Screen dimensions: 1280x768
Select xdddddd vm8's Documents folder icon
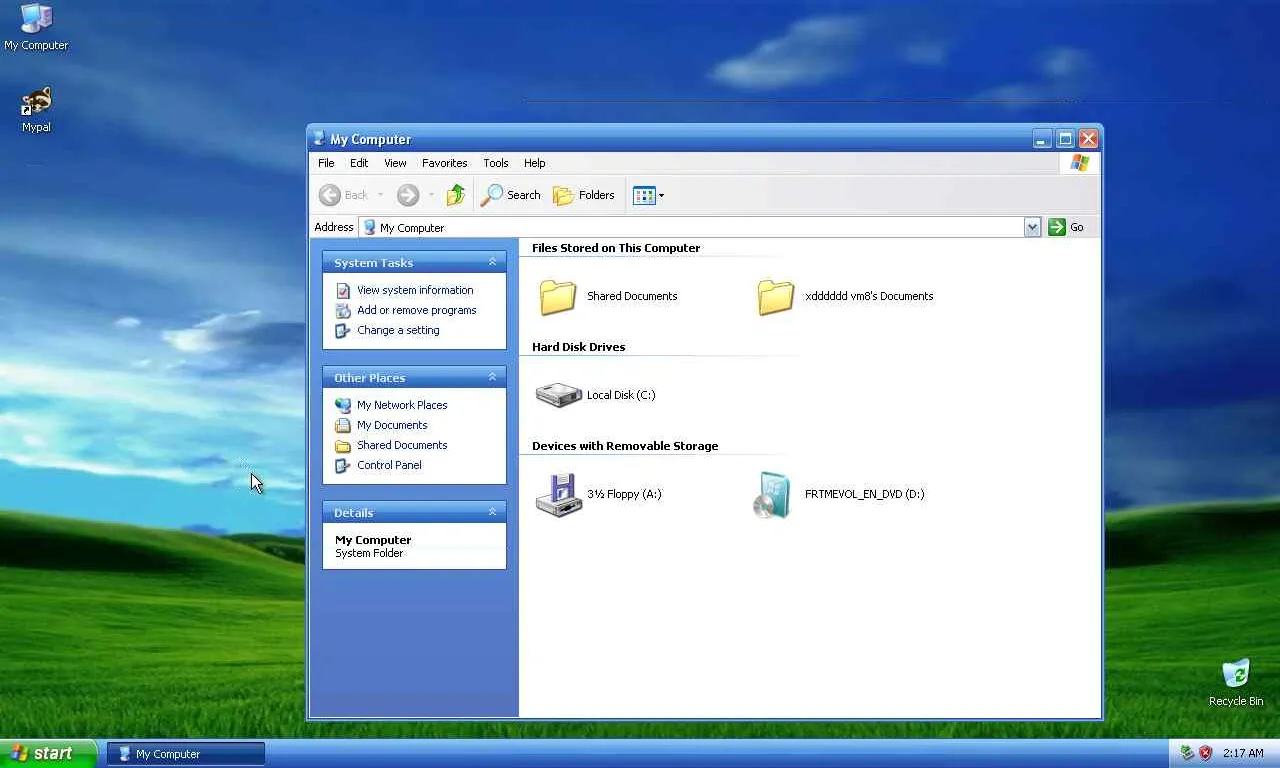776,296
